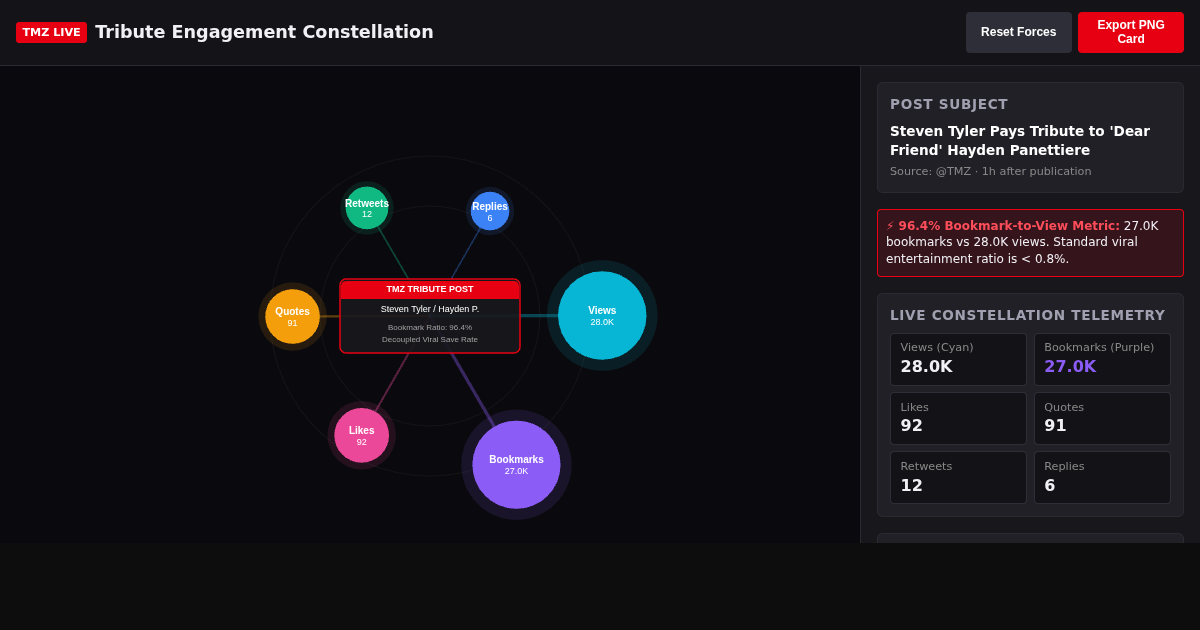Select the cyan Views node
This screenshot has height=630, width=1200.
602,315
